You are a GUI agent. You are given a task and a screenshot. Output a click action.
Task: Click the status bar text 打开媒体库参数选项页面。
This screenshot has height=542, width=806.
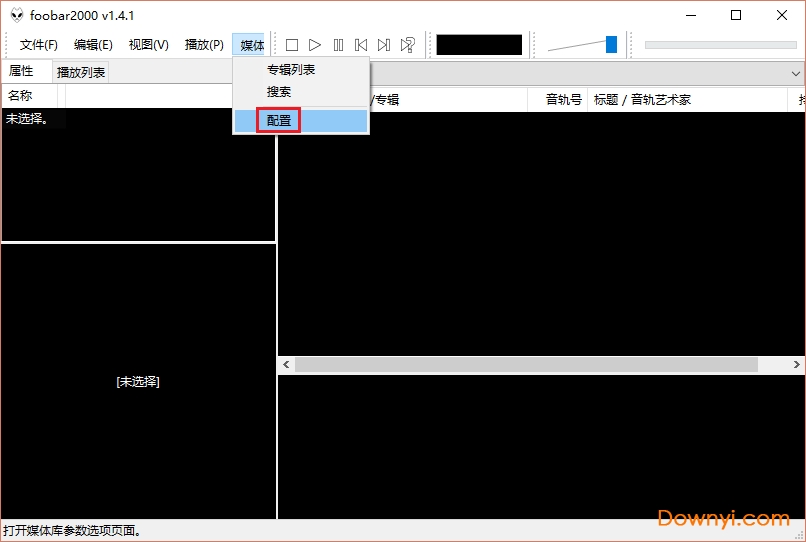[72, 531]
